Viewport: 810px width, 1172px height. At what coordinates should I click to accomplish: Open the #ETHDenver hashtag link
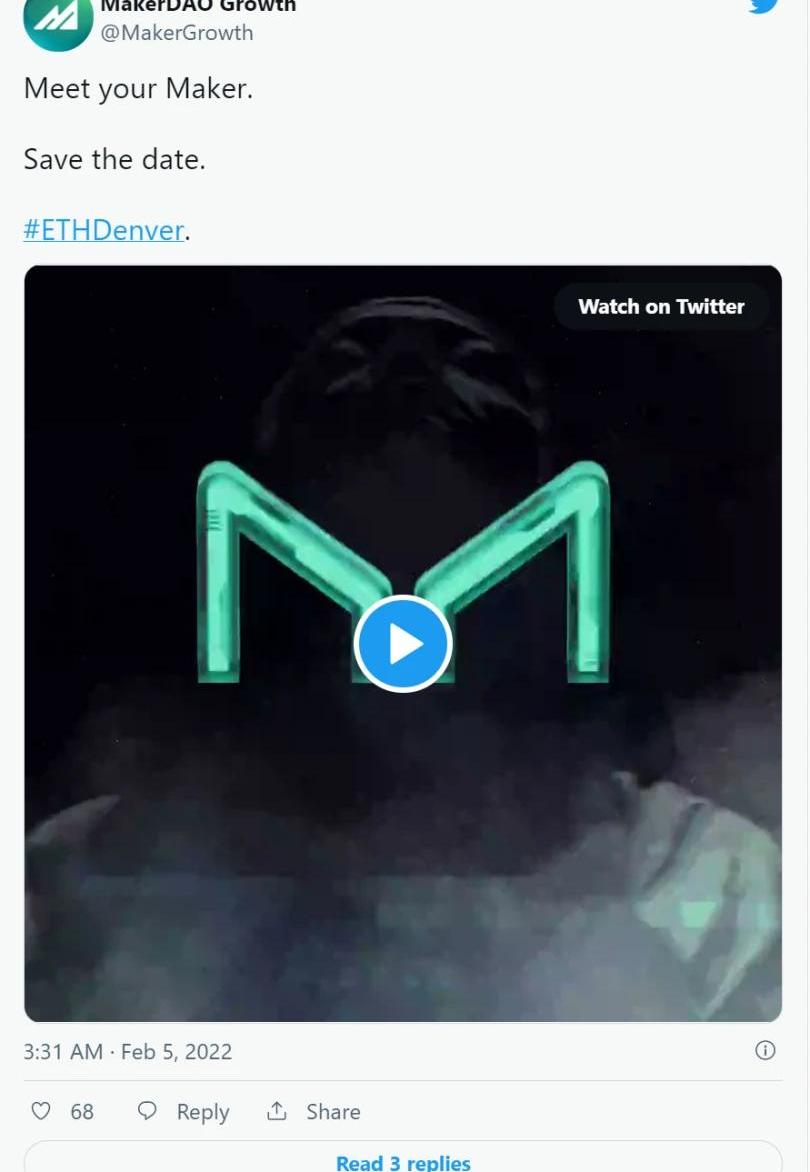pyautogui.click(x=104, y=229)
